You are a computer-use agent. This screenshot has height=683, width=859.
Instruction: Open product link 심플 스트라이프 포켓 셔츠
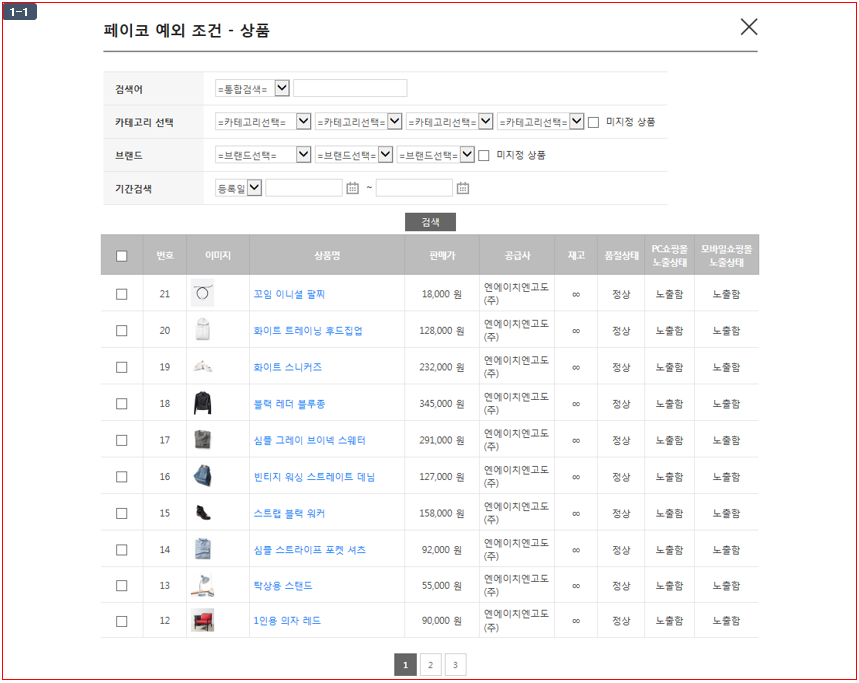coord(309,549)
